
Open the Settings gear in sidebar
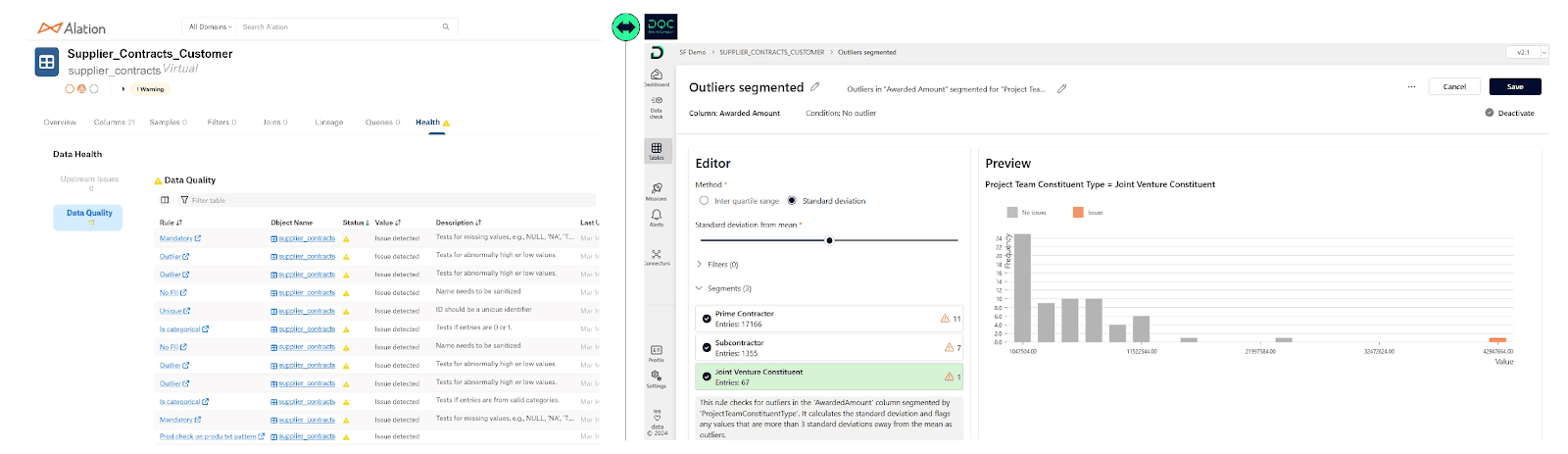click(656, 378)
